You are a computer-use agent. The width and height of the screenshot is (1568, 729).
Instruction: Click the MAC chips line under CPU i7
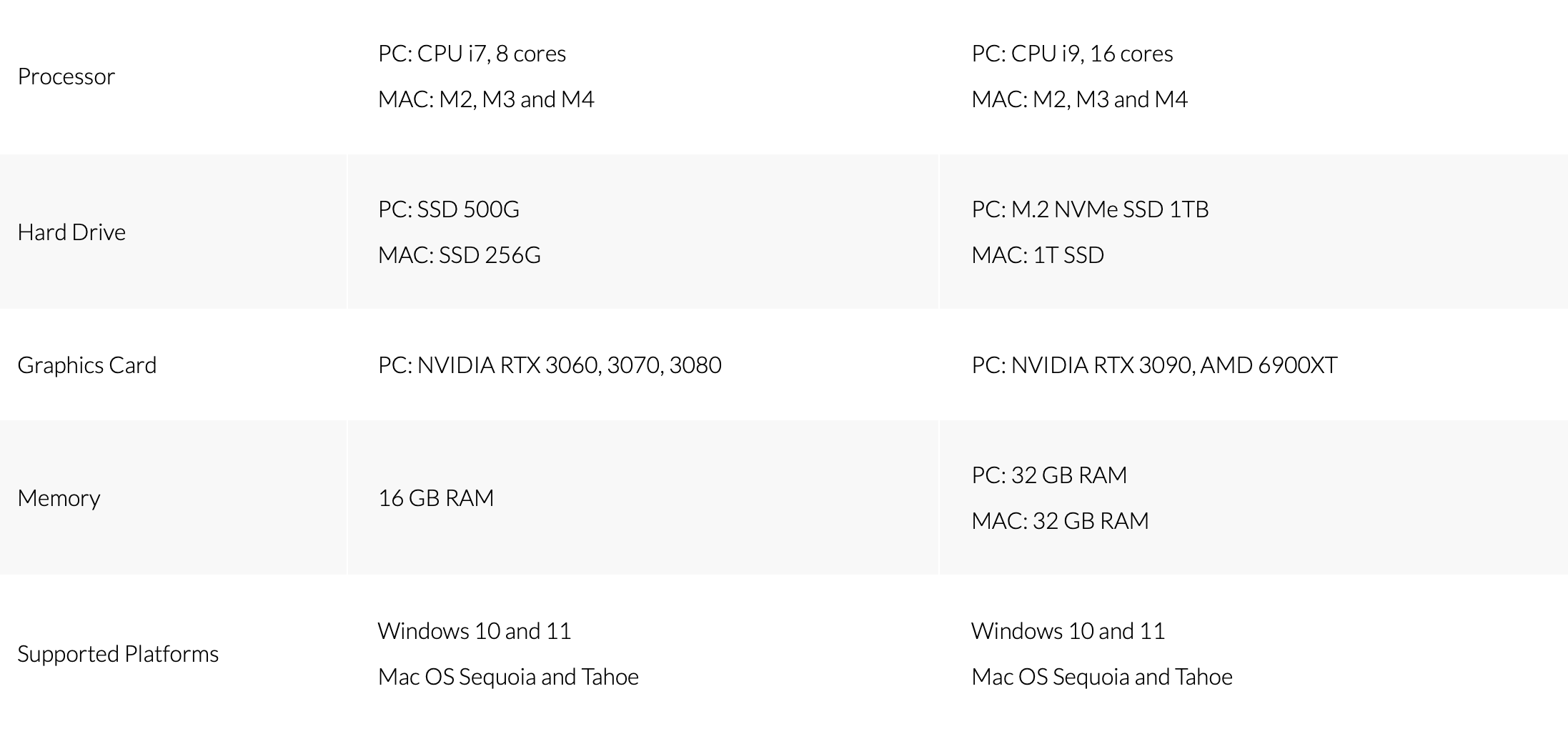[486, 99]
